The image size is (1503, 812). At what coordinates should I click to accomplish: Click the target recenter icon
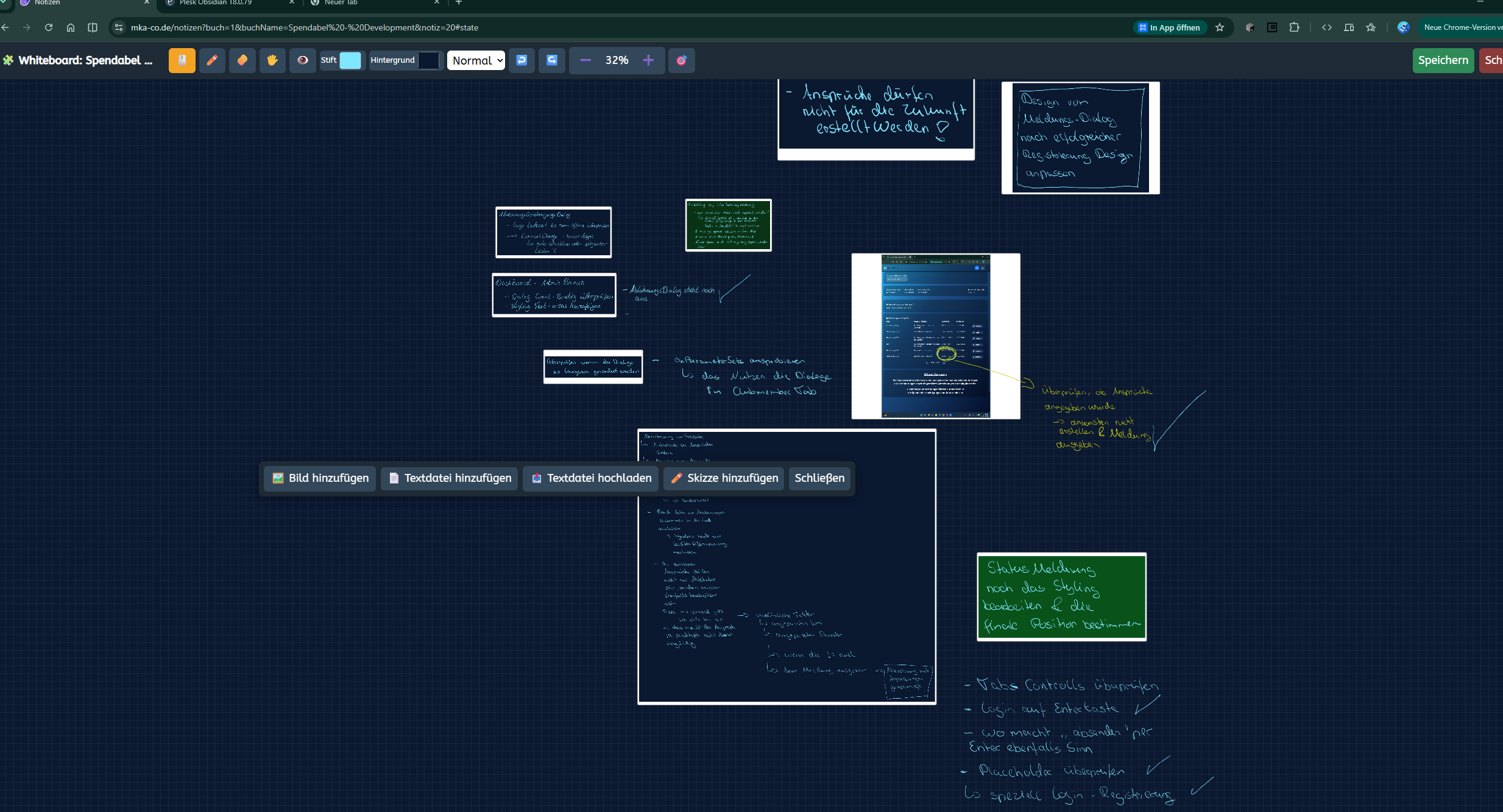pos(682,60)
